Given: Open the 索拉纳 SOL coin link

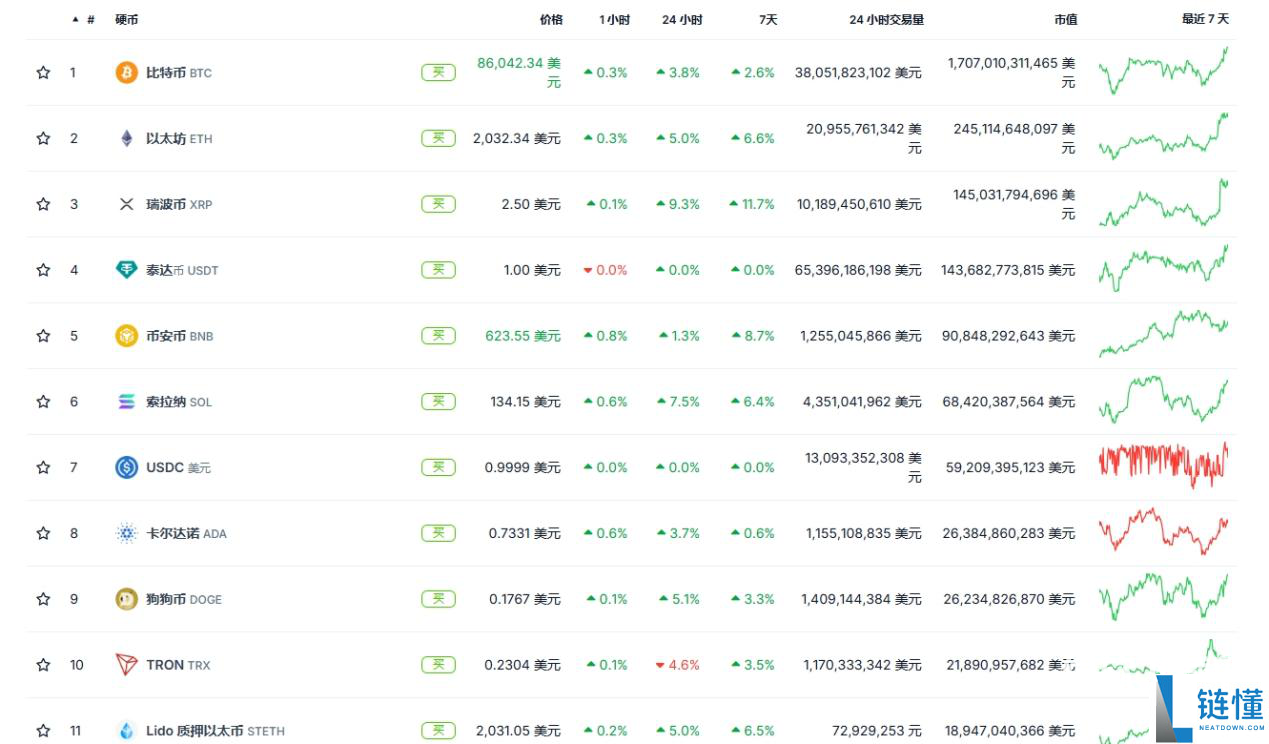Looking at the screenshot, I should pyautogui.click(x=179, y=403).
